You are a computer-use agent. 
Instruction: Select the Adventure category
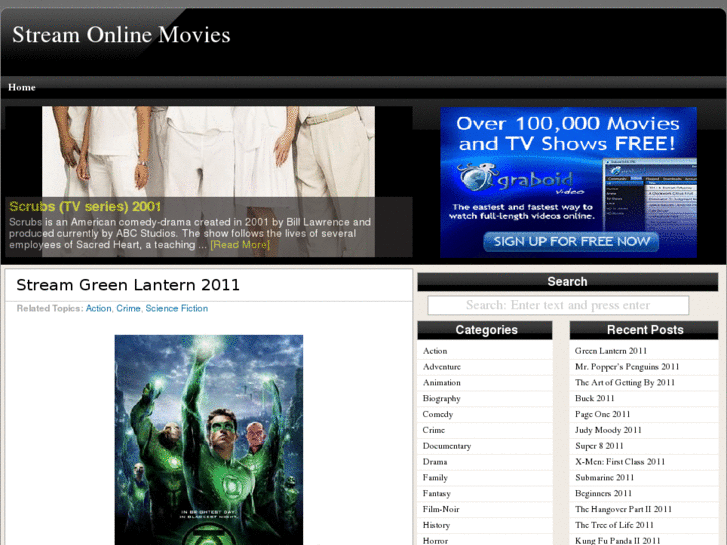click(x=442, y=367)
